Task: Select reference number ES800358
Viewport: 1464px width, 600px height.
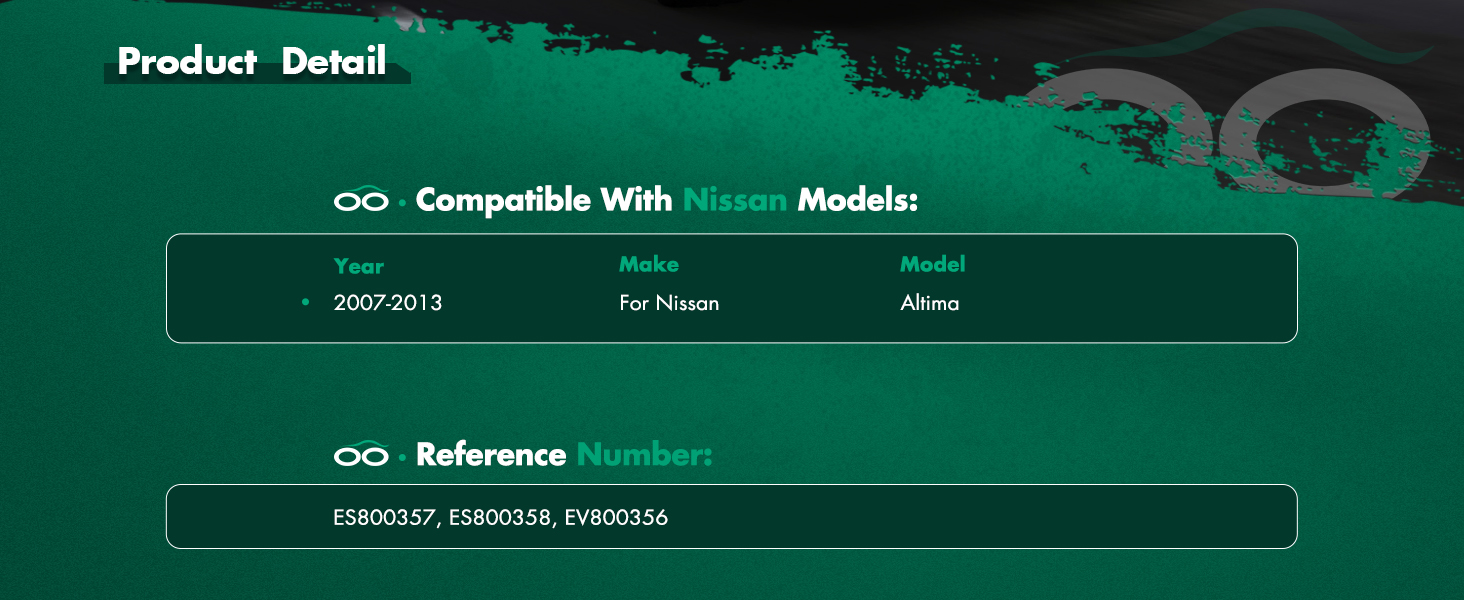Action: 500,518
